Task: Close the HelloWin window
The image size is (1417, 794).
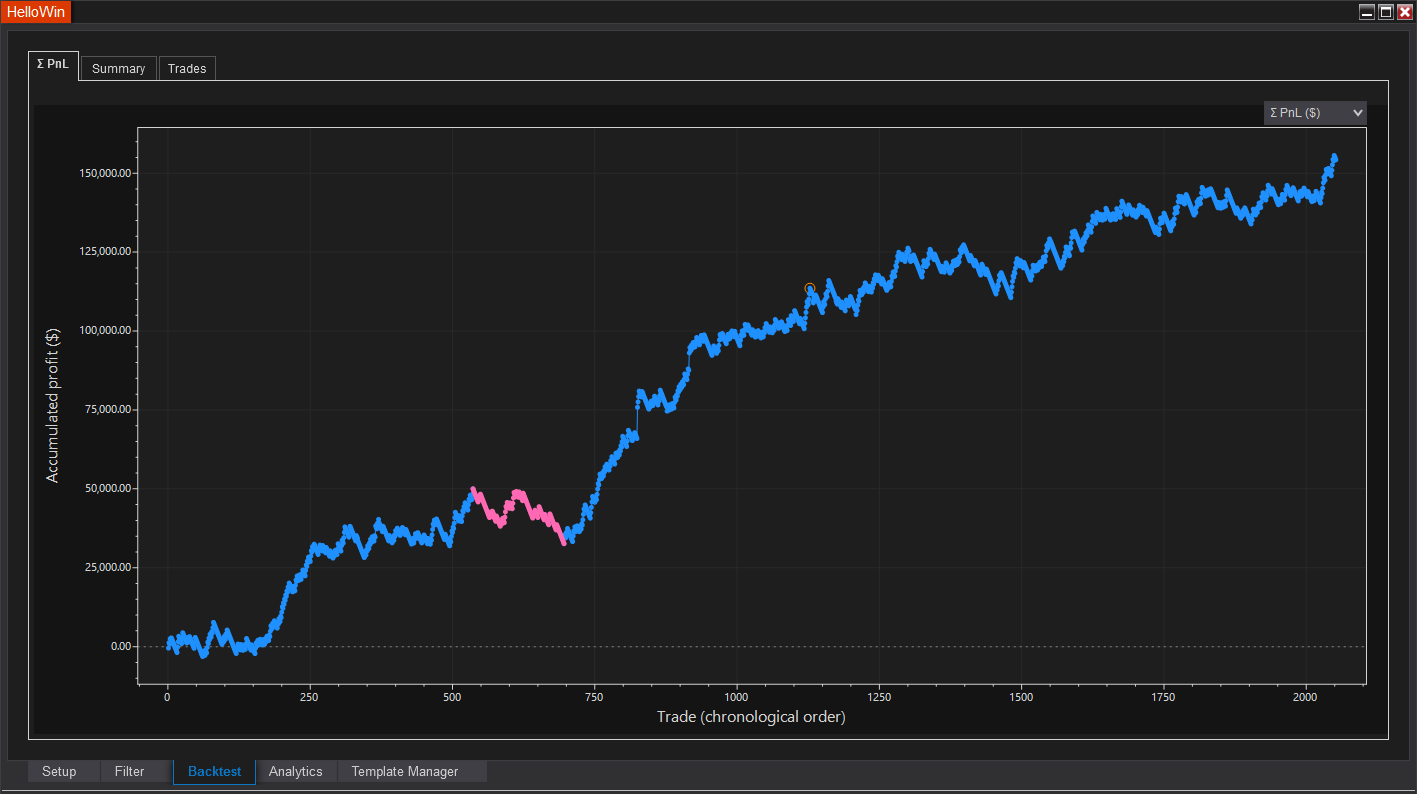Action: tap(1405, 12)
